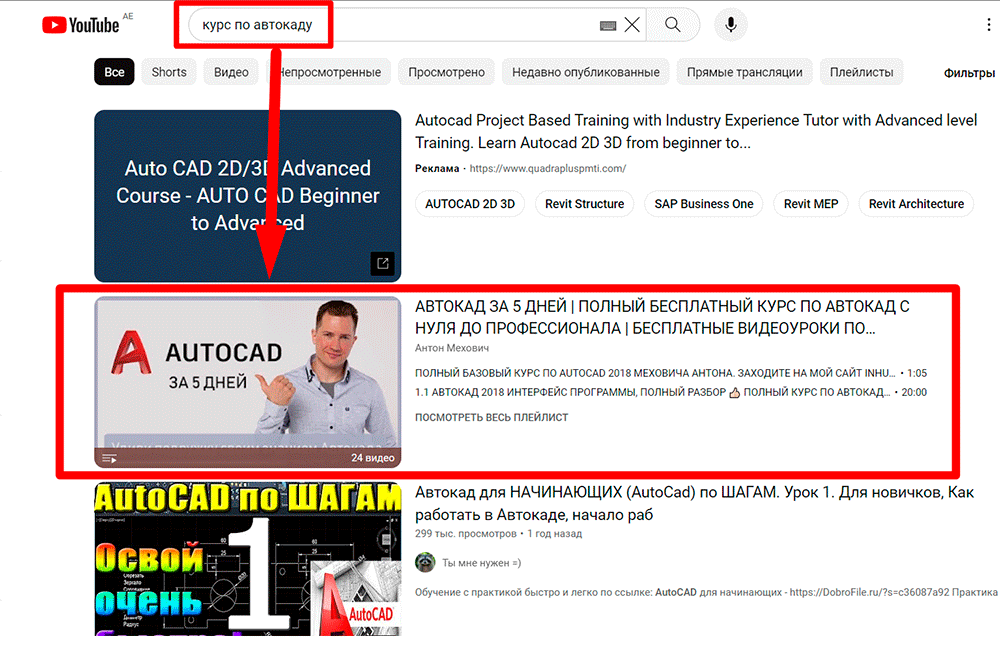Play the ПОЛНЫЙ БАЗОВЫЙ КУРС 1:05 video
This screenshot has width=1000, height=667.
tap(671, 373)
